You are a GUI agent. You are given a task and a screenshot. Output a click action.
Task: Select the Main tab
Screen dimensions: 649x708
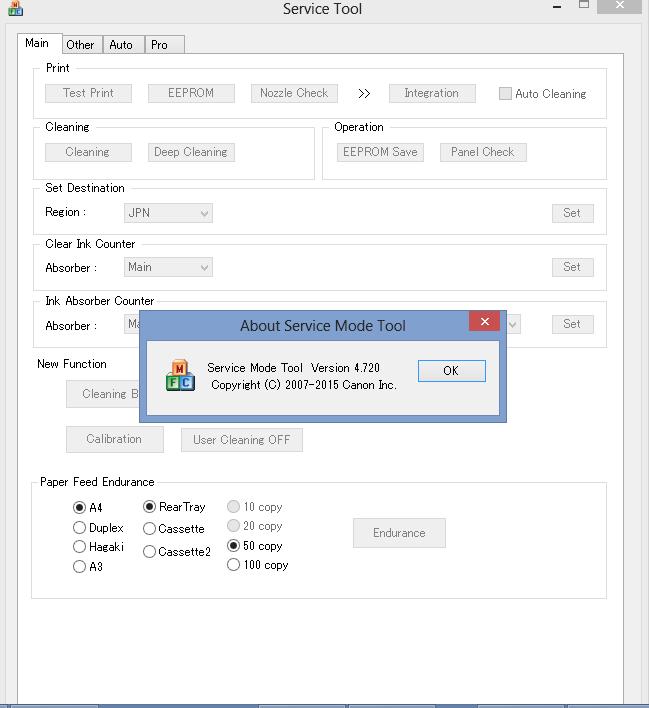(x=39, y=43)
